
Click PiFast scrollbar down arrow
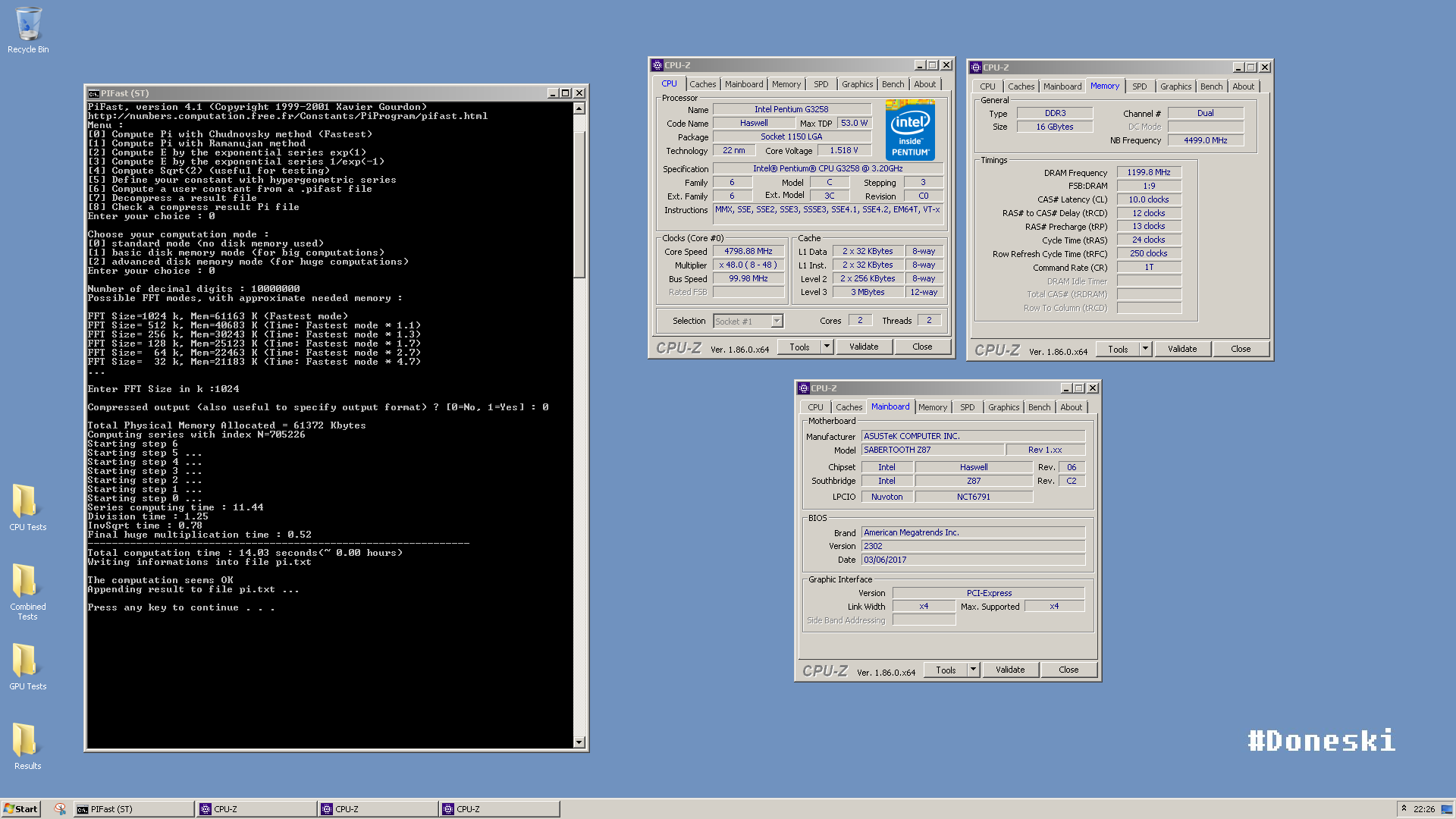click(579, 742)
